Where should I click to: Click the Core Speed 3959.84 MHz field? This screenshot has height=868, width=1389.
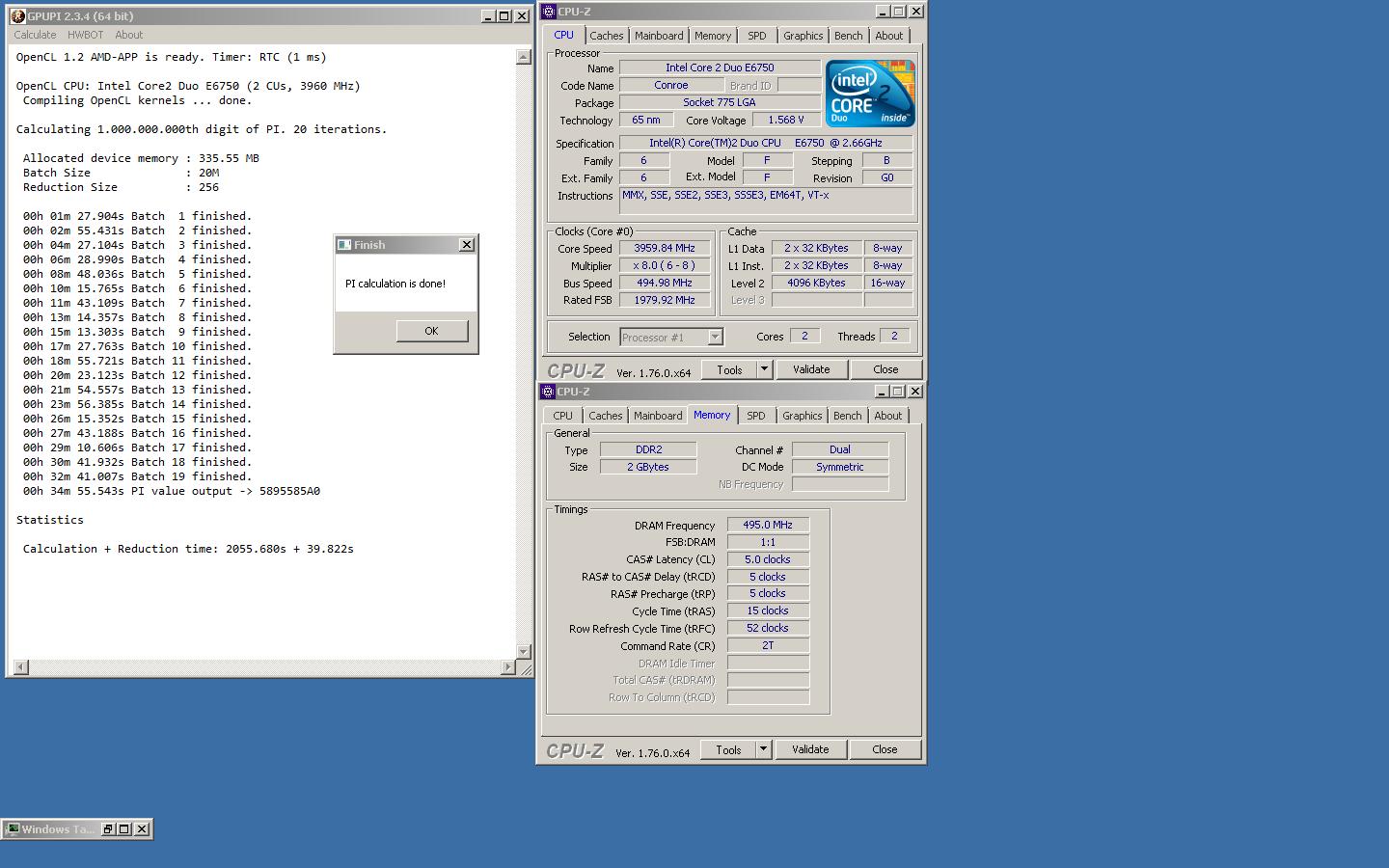(665, 248)
